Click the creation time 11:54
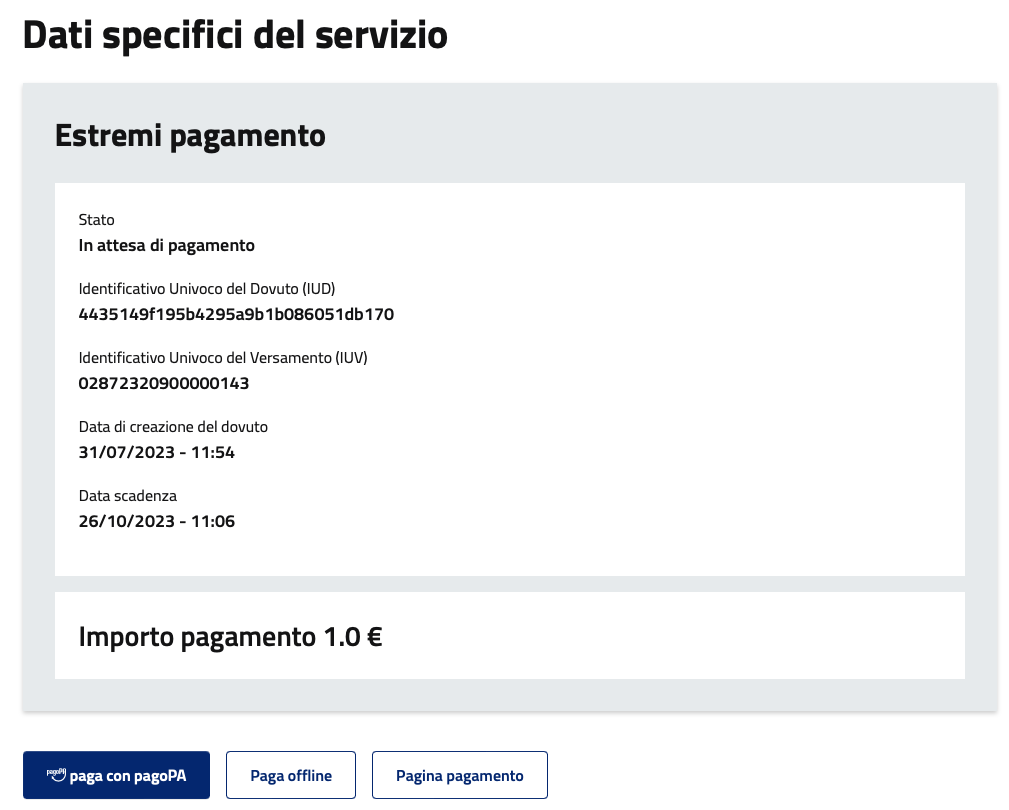The width and height of the screenshot is (1009, 810). [x=212, y=452]
